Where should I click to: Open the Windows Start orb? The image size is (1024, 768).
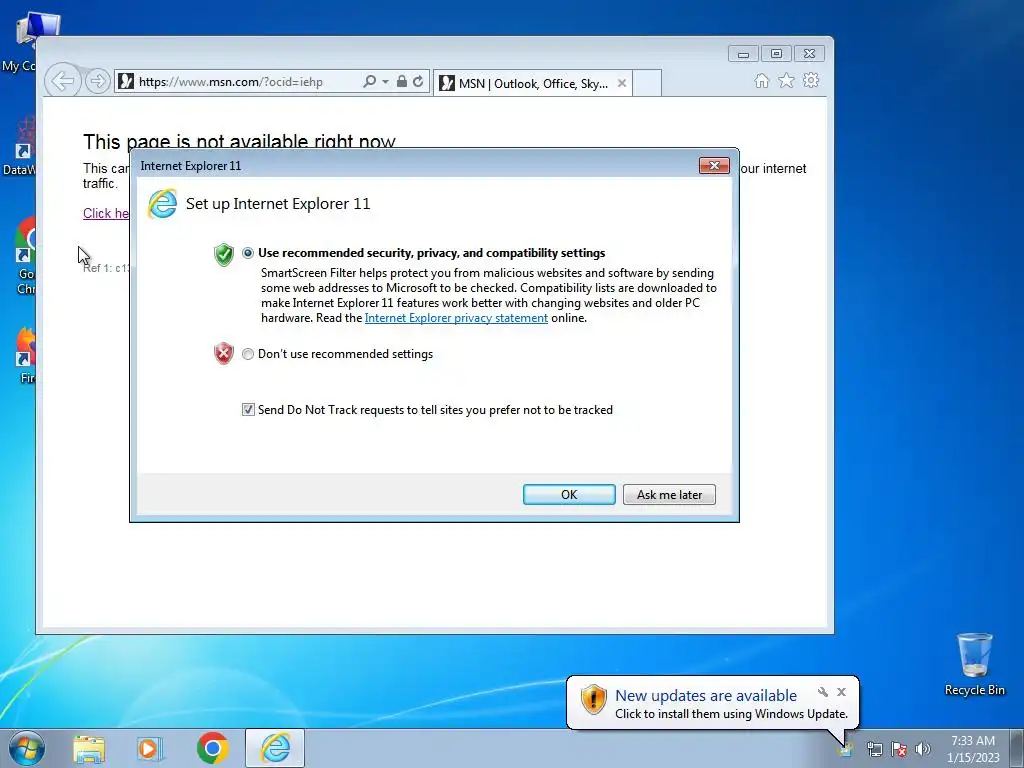coord(27,748)
